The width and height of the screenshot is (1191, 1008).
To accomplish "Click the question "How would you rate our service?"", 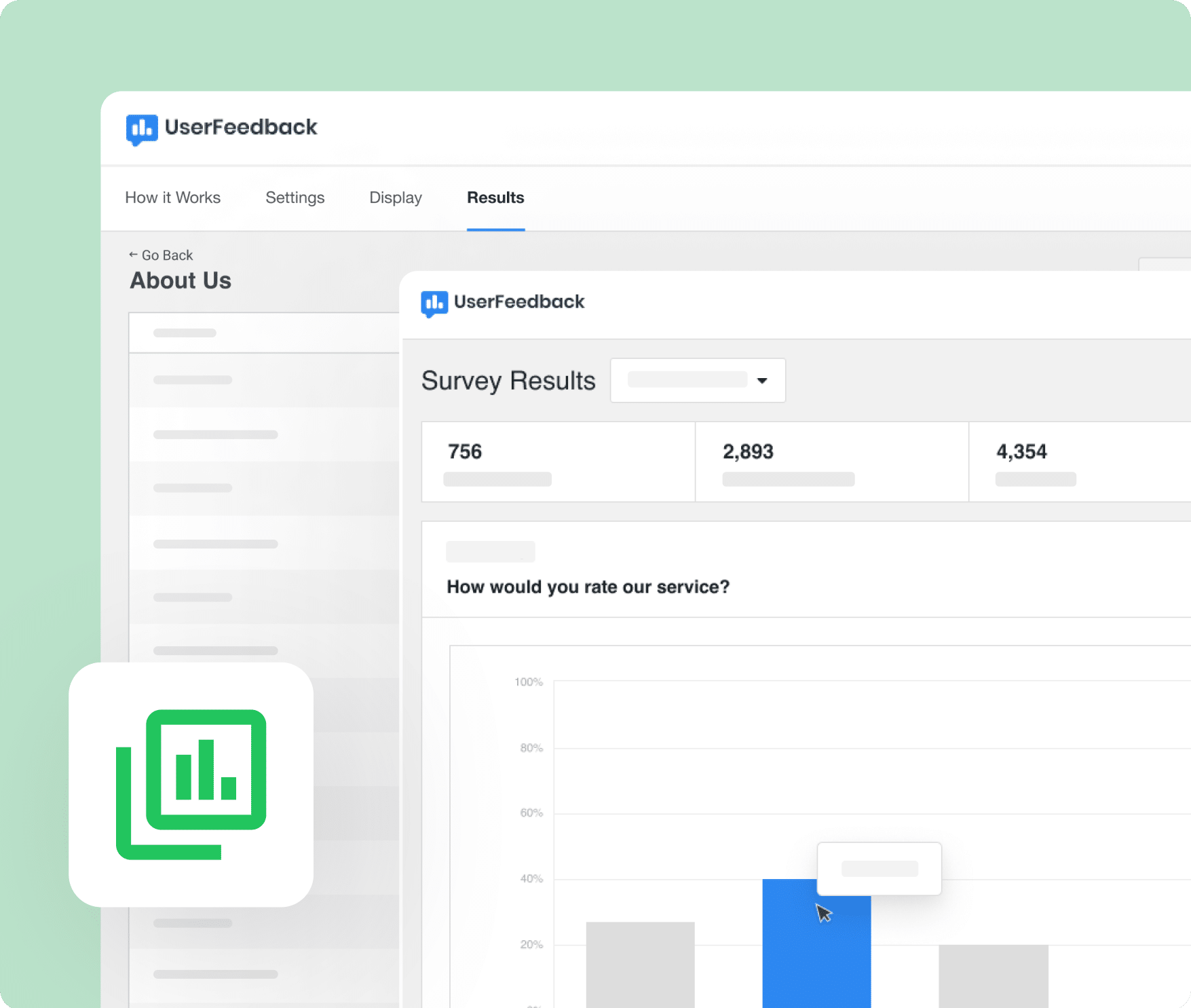I will click(x=588, y=586).
